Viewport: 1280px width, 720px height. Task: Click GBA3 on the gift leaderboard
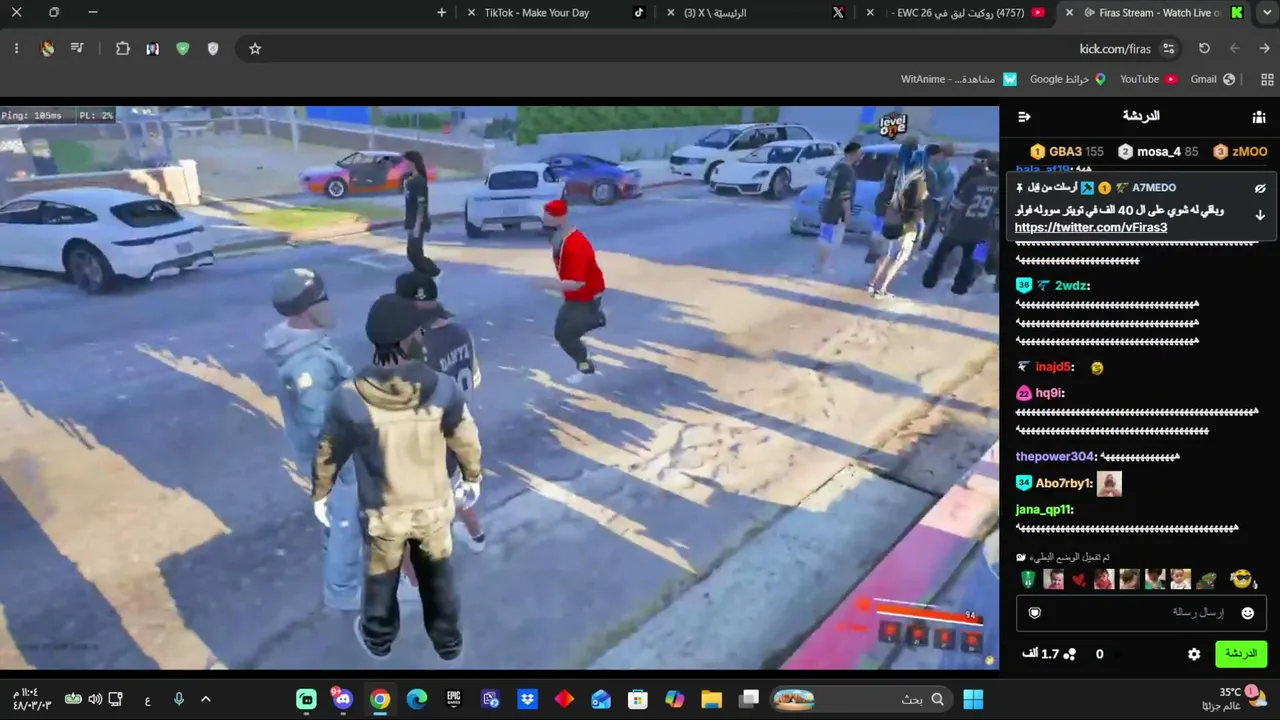point(1067,152)
